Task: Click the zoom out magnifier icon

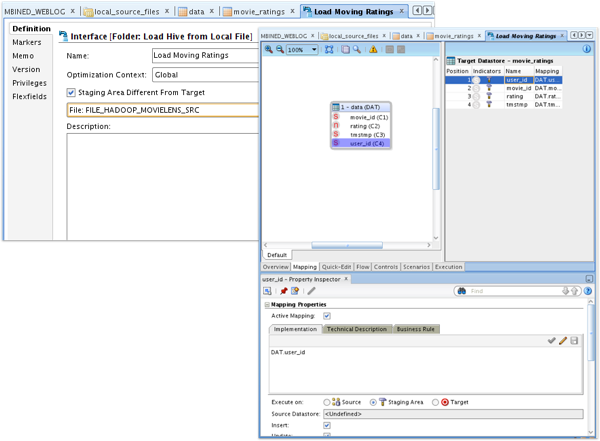Action: point(280,49)
